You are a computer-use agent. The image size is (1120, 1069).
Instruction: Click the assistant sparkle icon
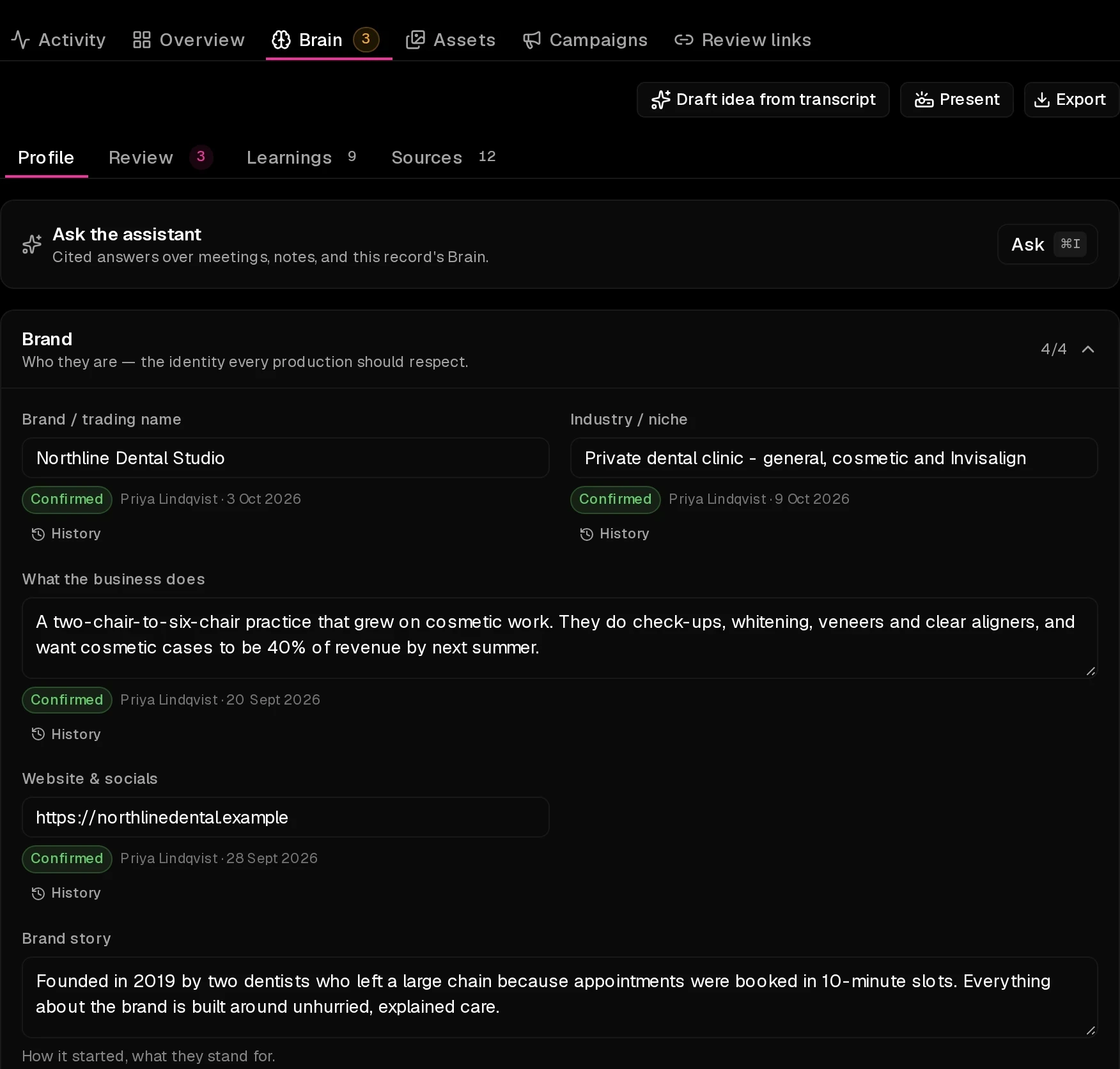tap(31, 244)
